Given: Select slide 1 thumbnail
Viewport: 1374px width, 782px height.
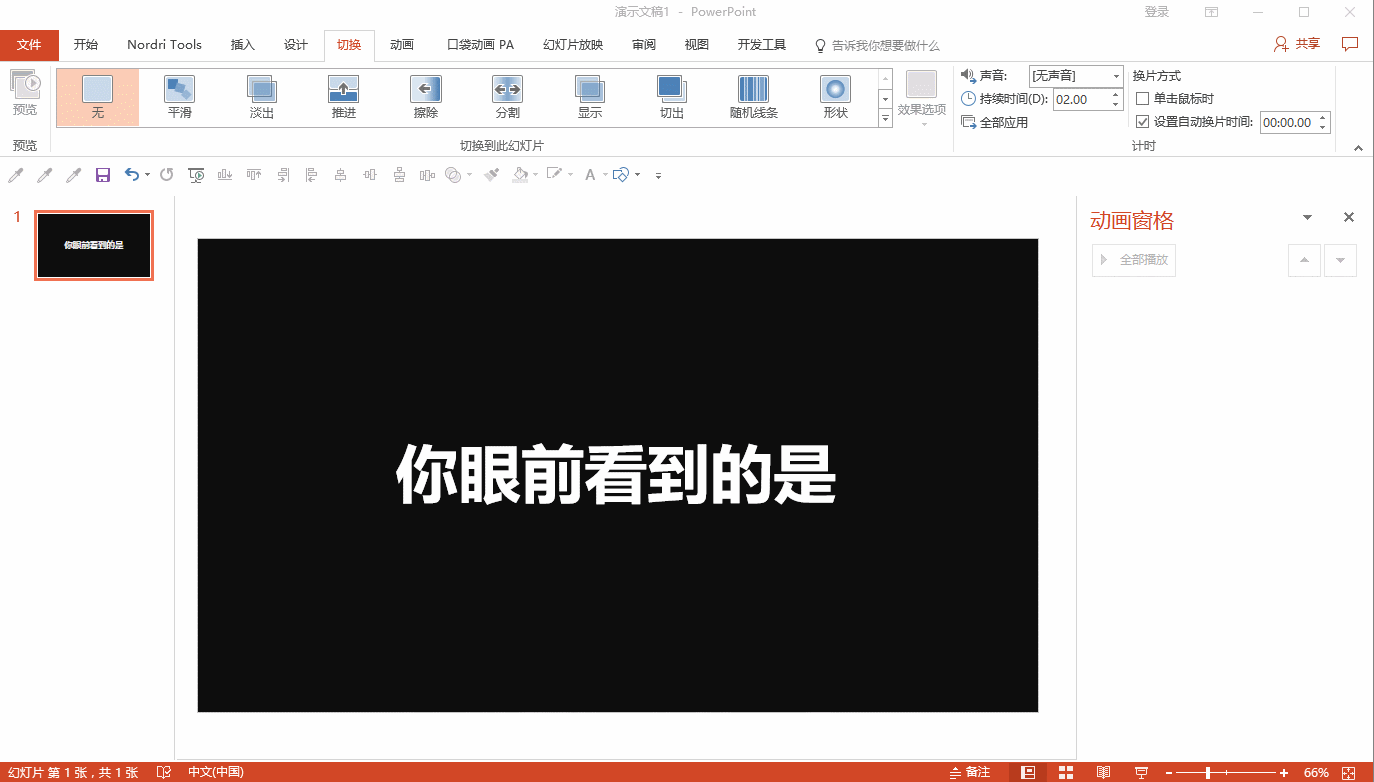Looking at the screenshot, I should pyautogui.click(x=94, y=245).
